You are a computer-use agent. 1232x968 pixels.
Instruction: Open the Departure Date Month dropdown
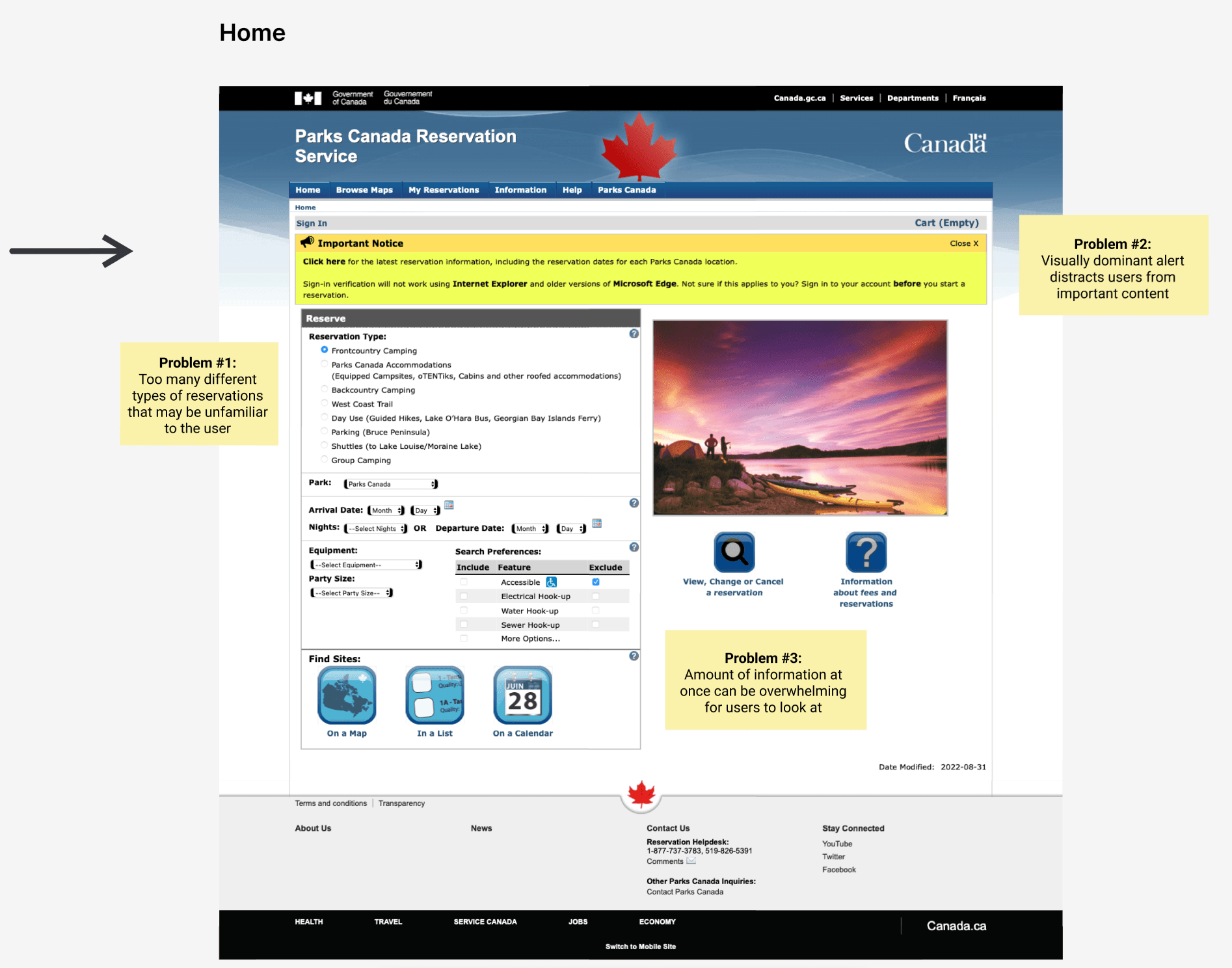click(531, 529)
